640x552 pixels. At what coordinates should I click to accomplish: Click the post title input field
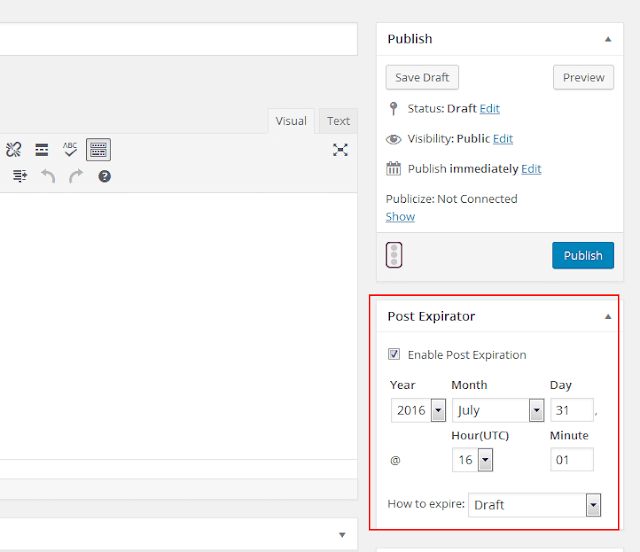point(179,39)
